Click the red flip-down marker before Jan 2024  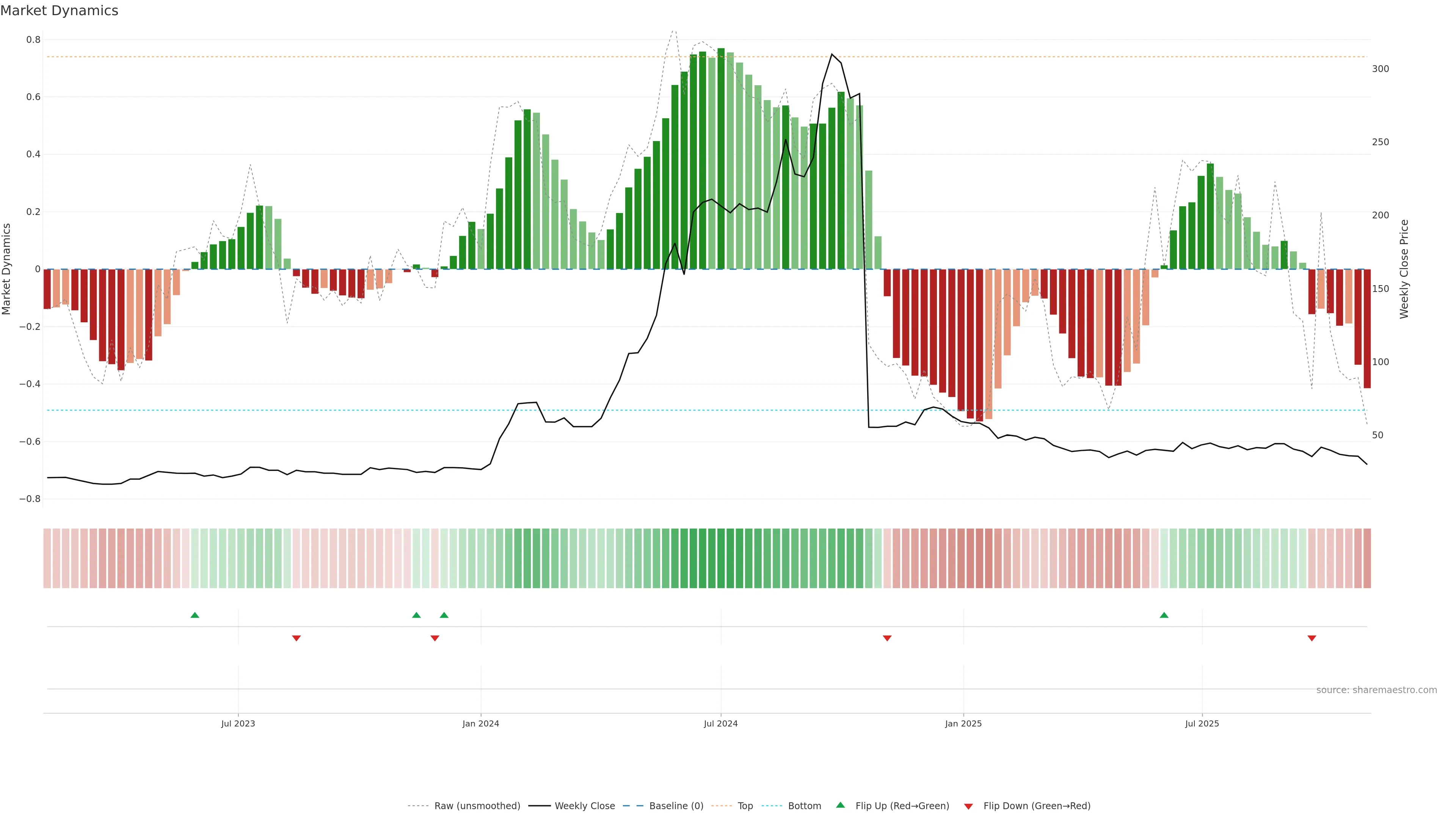pos(435,638)
